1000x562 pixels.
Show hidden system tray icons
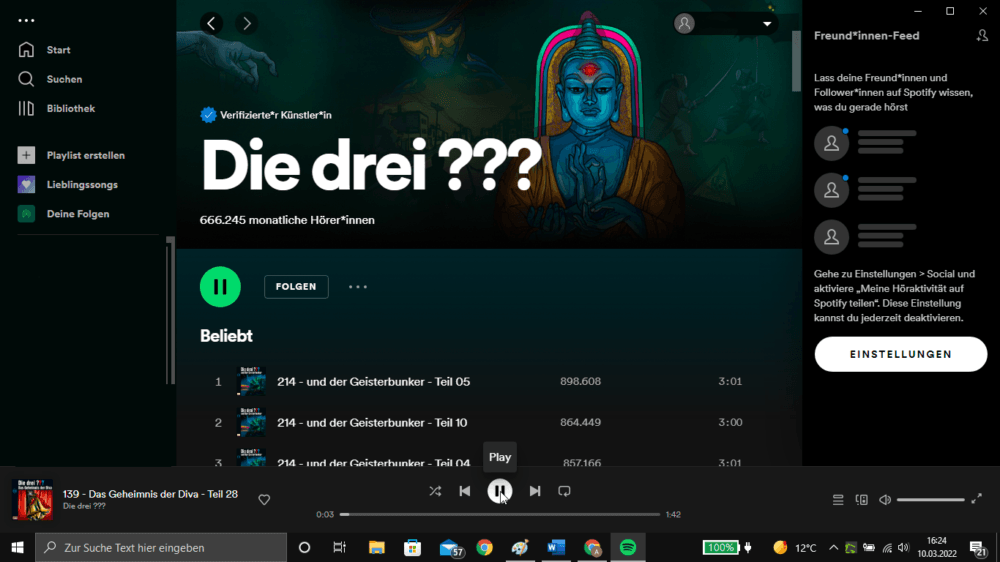(833, 547)
